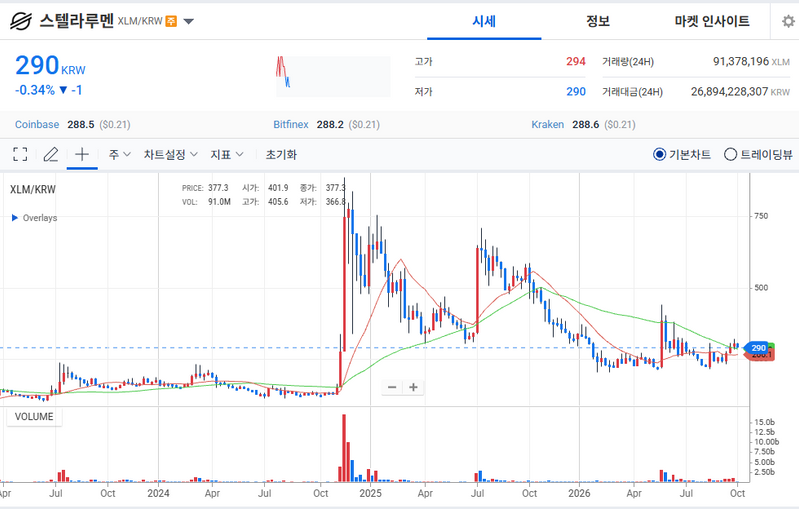Click the blue 290 price tag marker

757,348
